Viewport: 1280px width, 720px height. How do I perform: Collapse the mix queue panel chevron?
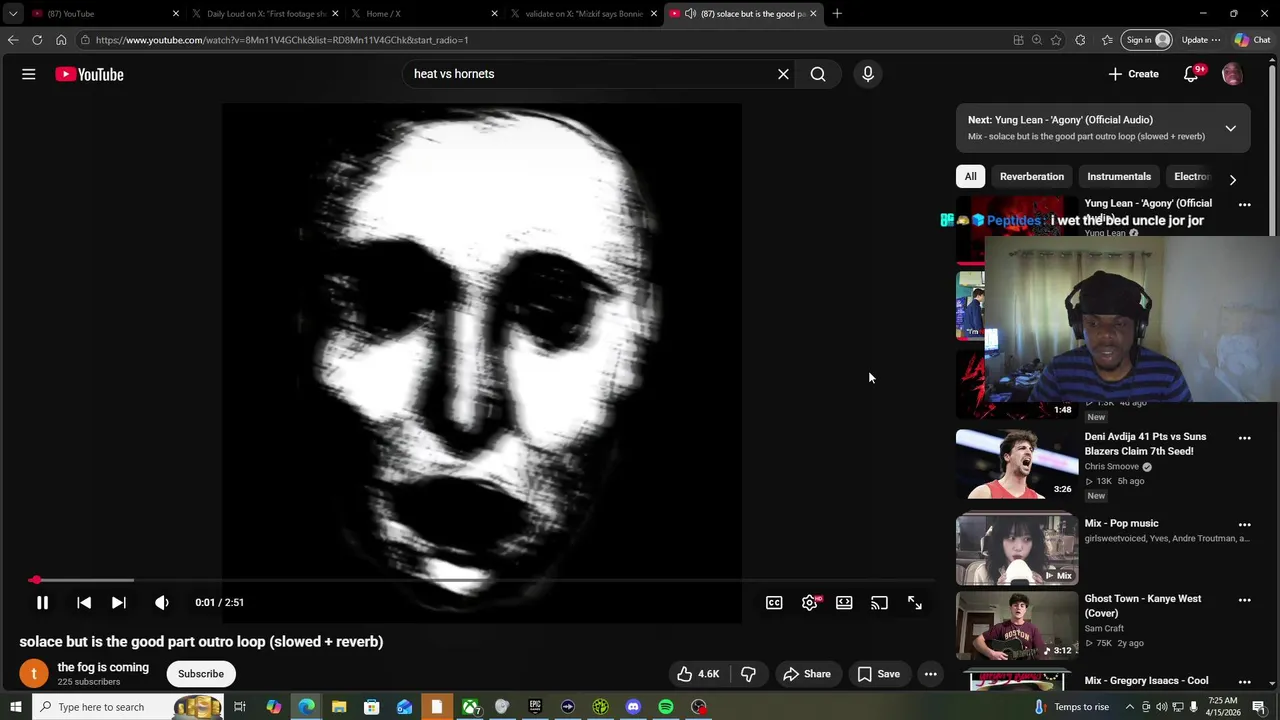[1231, 128]
